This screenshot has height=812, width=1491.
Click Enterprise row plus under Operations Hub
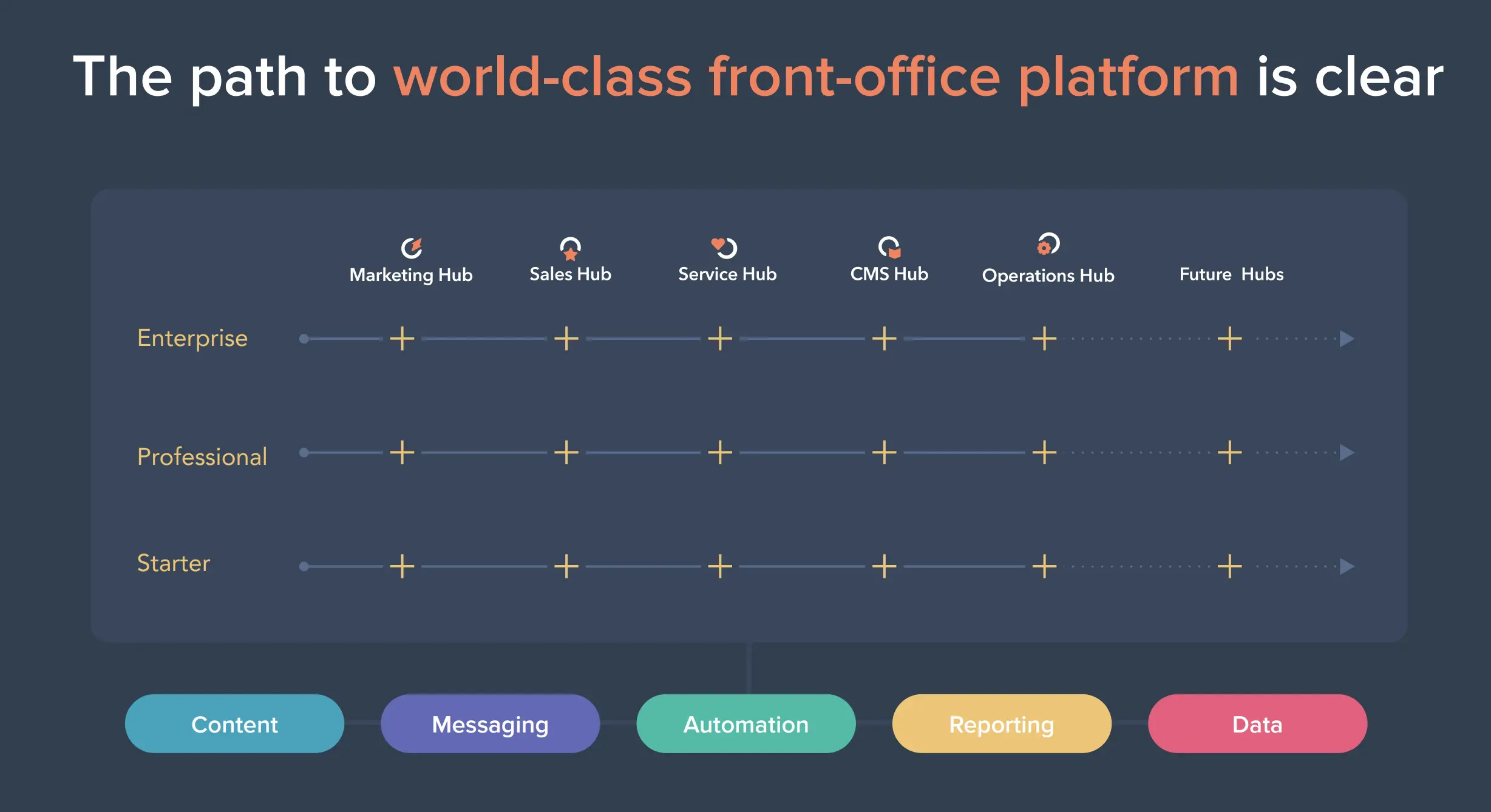click(x=1045, y=338)
